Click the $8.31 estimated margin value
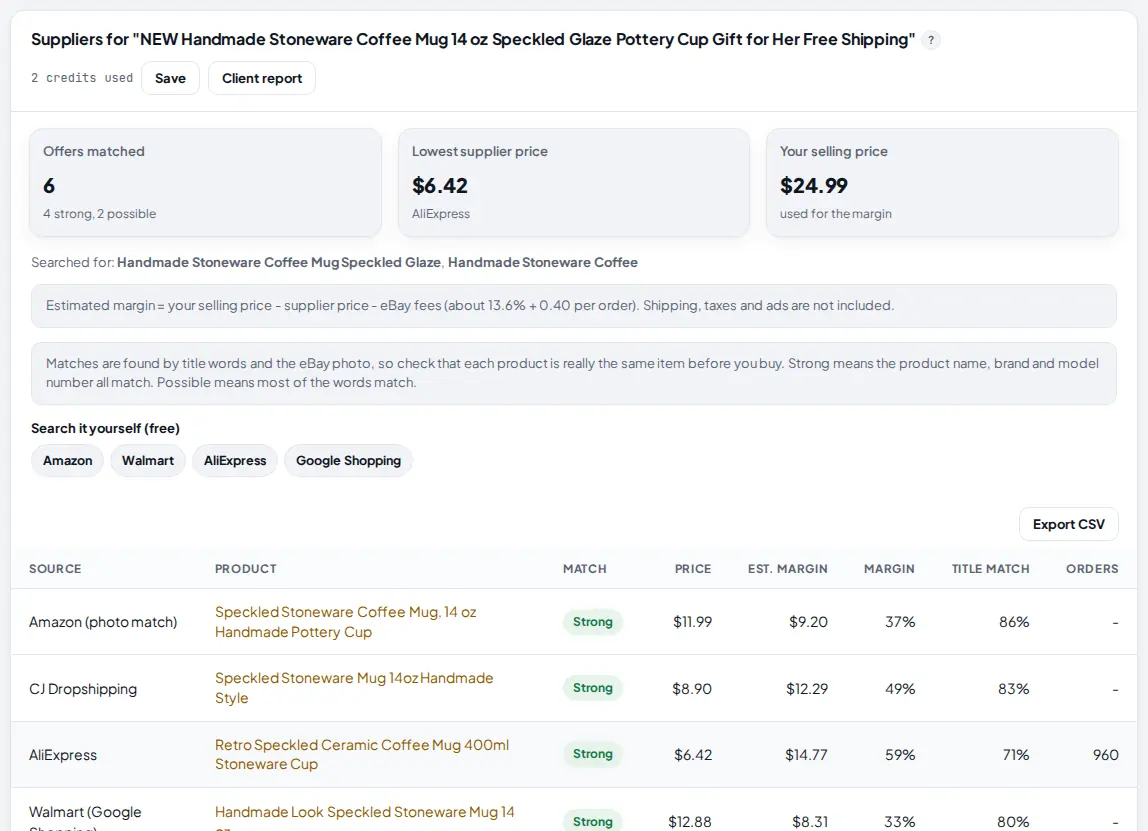 pyautogui.click(x=810, y=821)
